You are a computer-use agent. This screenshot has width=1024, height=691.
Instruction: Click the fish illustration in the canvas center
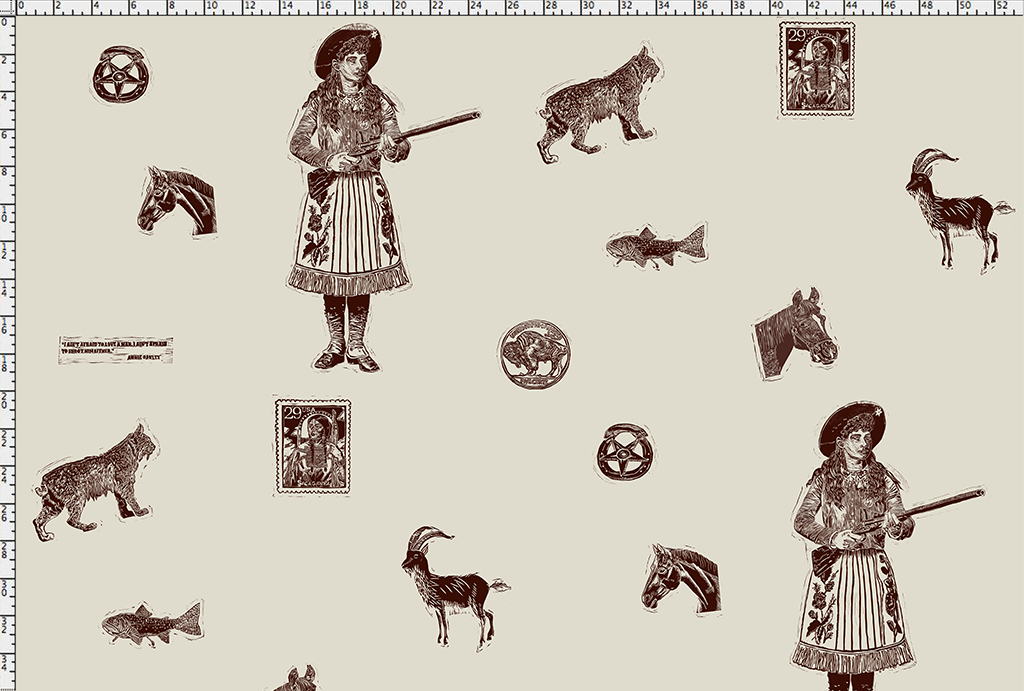click(x=656, y=245)
